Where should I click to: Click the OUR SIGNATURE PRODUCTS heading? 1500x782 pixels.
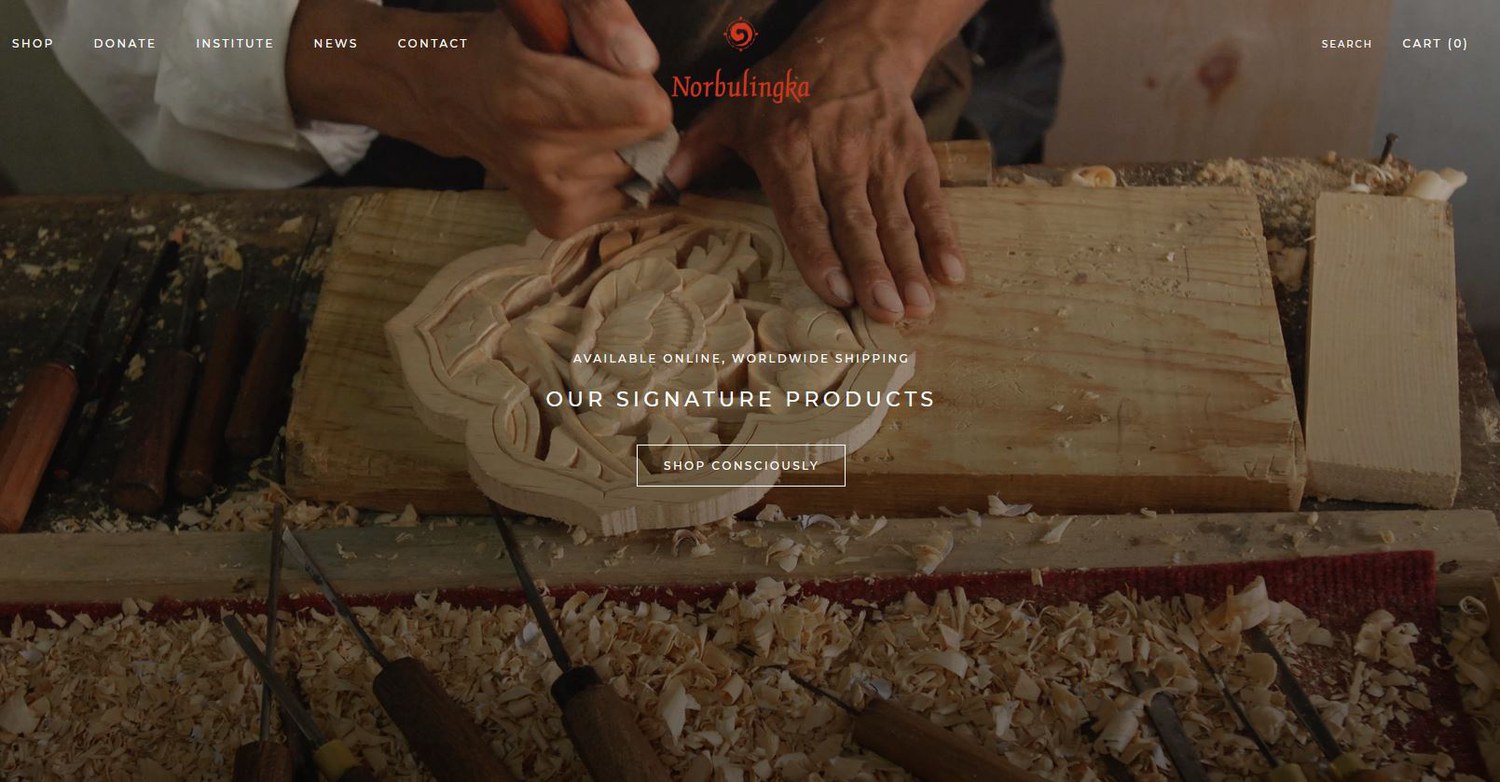[741, 399]
